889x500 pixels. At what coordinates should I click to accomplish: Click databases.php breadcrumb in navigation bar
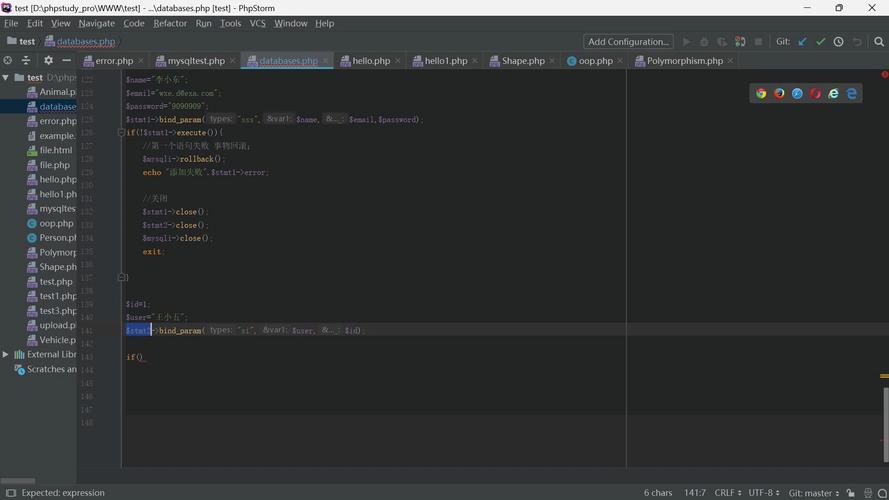(x=80, y=41)
